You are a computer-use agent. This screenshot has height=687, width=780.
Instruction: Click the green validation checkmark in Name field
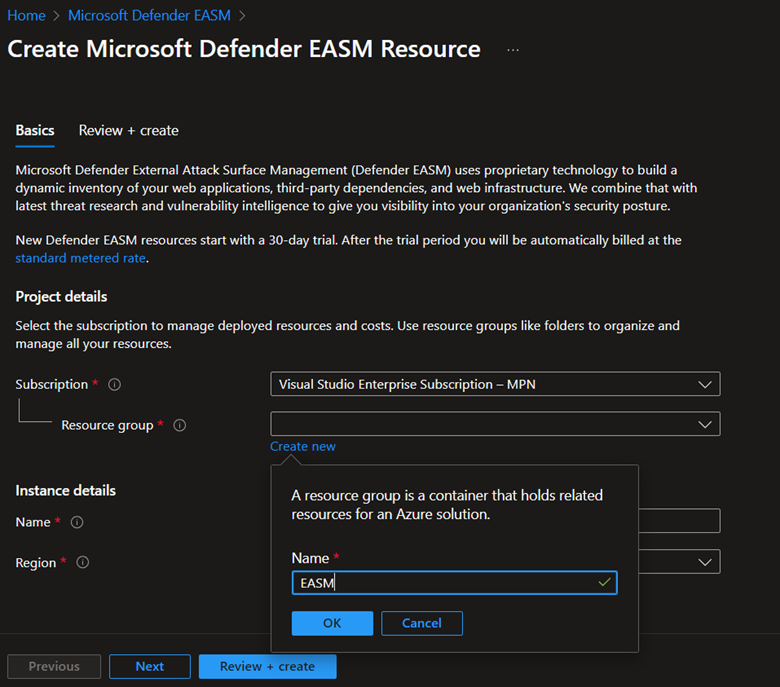(x=604, y=582)
